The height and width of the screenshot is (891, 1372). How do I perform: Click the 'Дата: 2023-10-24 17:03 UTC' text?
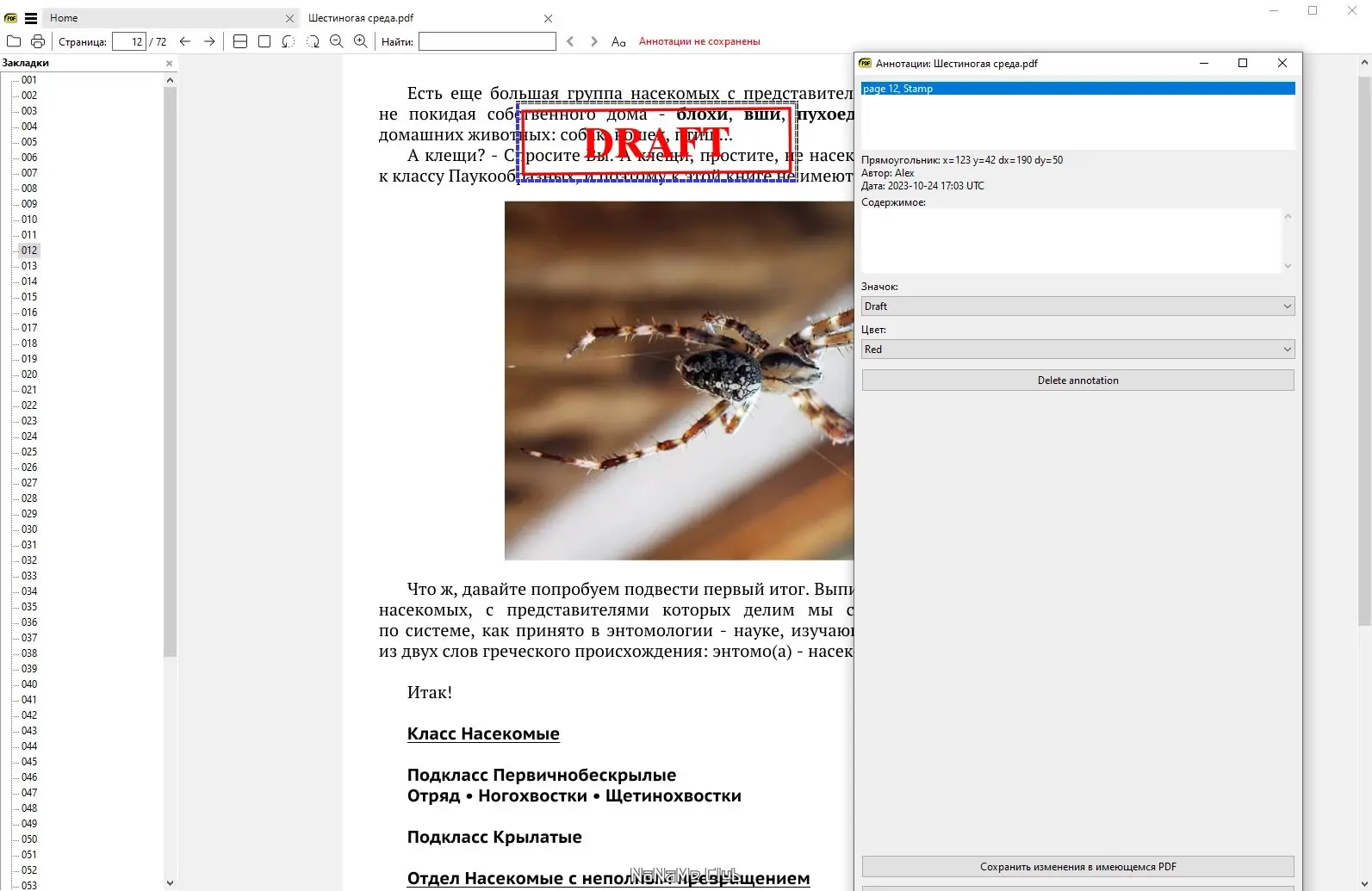tap(922, 186)
